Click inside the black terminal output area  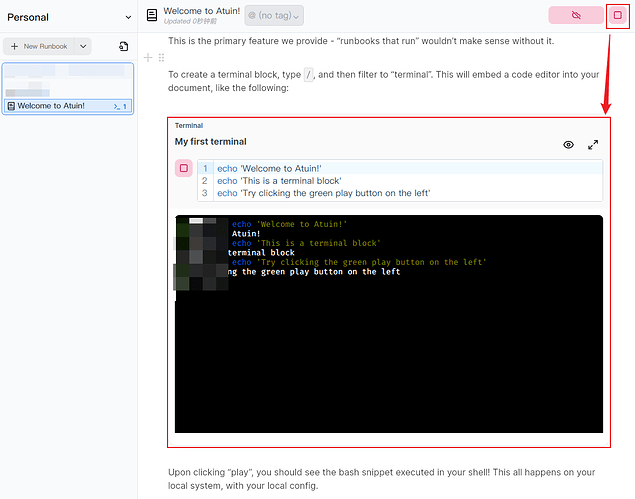point(389,324)
